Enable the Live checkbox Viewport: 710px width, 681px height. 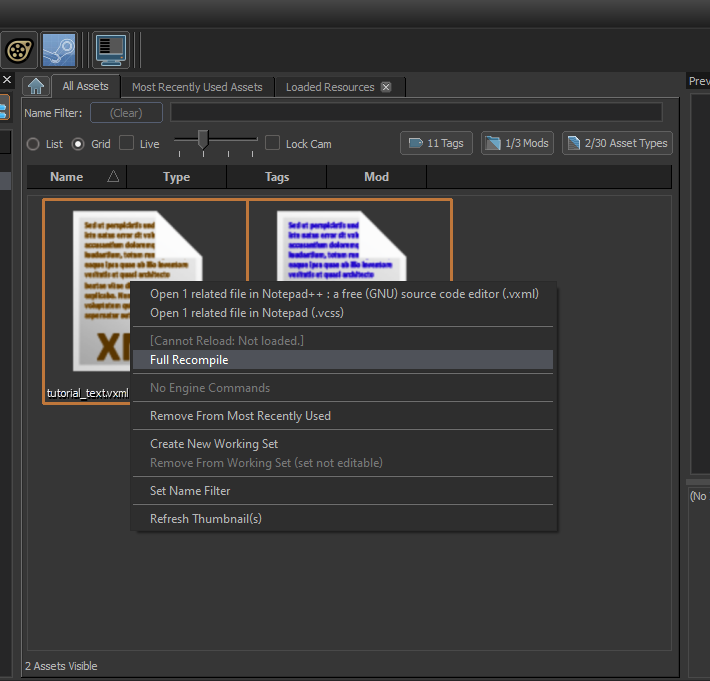pos(127,143)
